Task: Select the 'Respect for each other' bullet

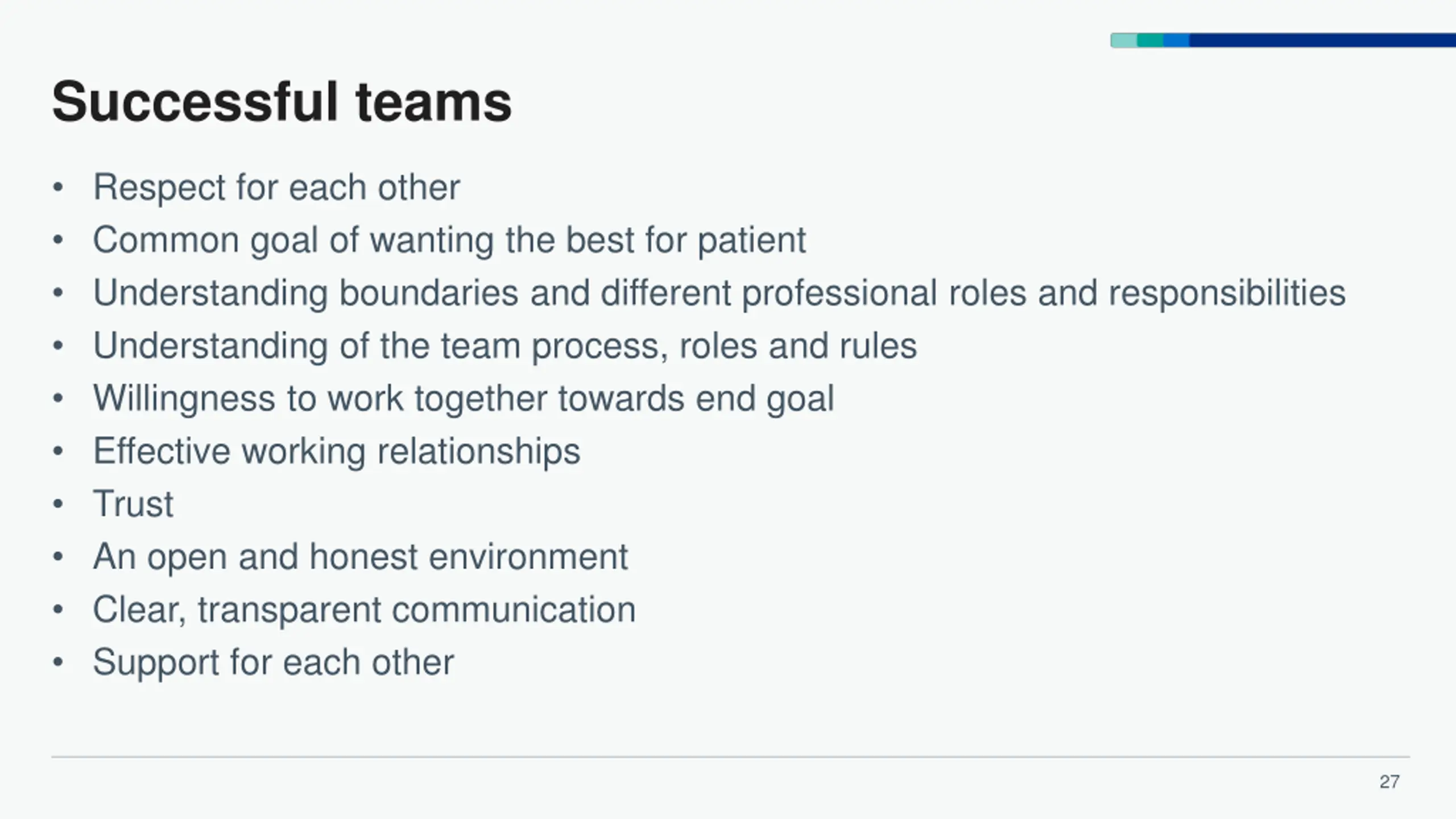Action: click(x=276, y=187)
